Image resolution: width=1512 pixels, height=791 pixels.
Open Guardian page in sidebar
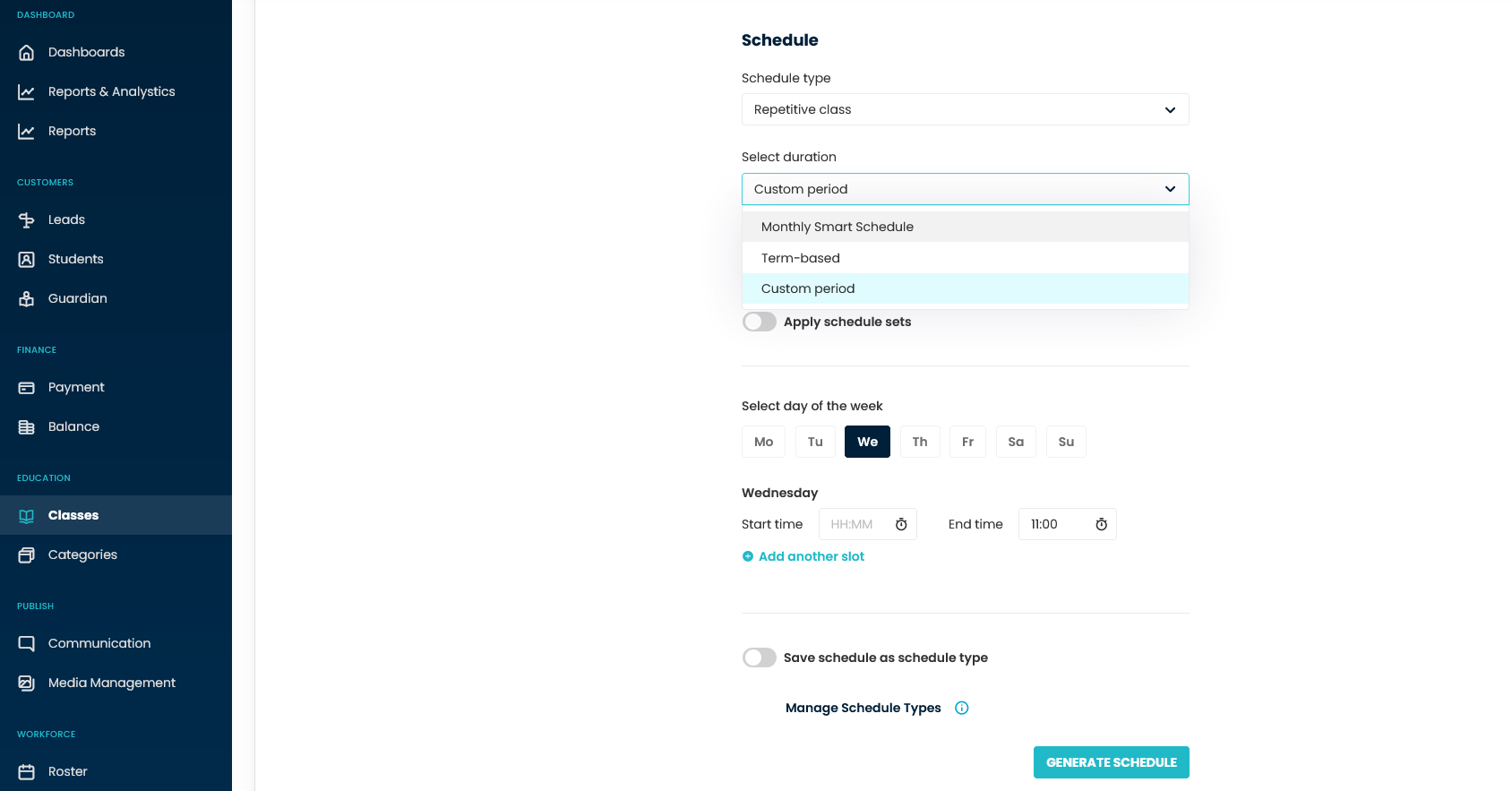[x=116, y=298]
